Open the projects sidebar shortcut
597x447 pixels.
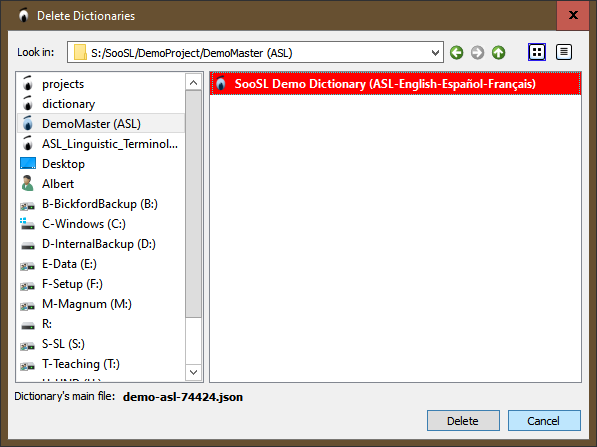tap(101, 84)
